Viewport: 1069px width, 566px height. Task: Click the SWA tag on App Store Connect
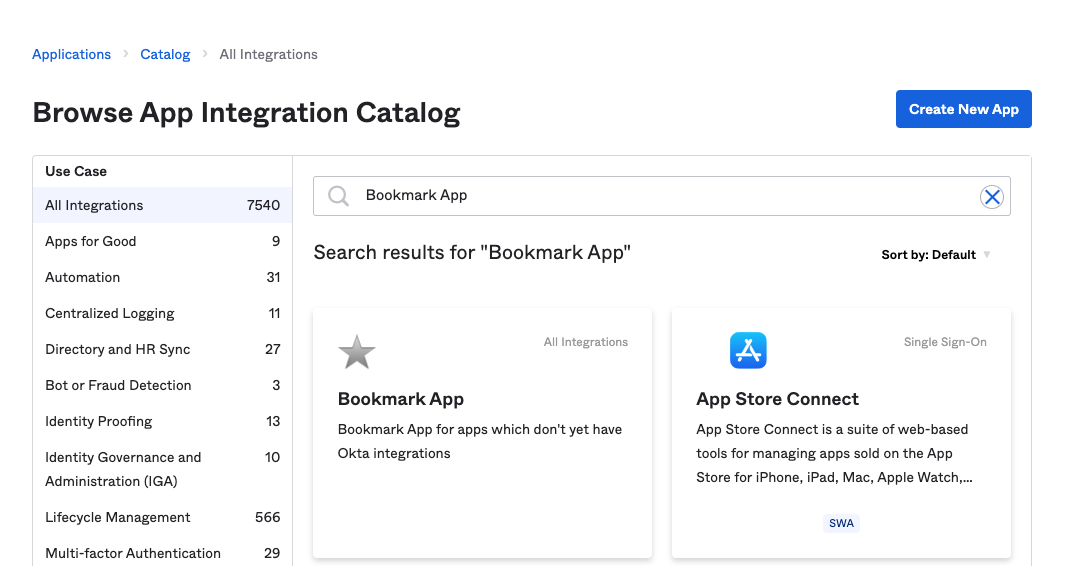coord(841,523)
